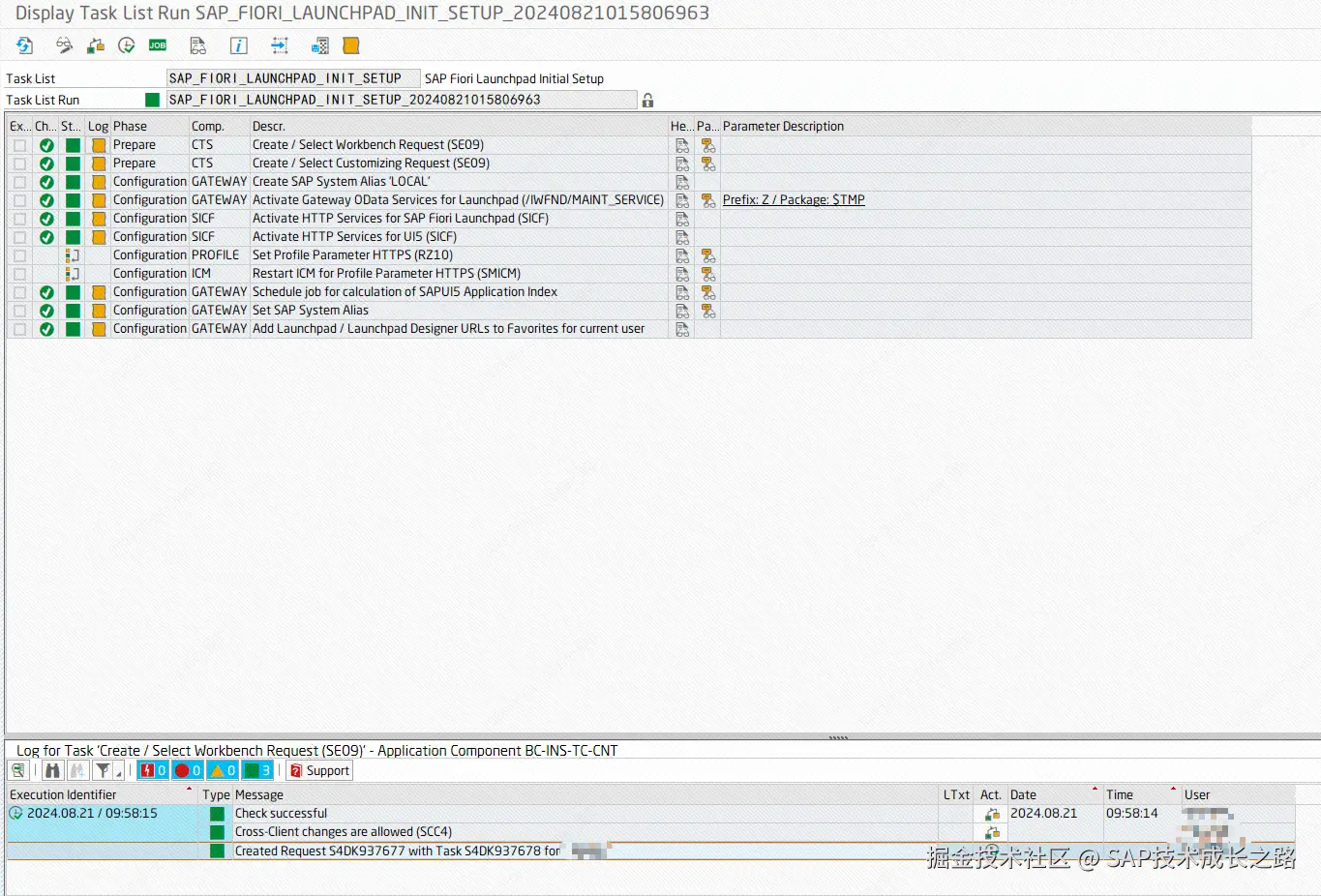Click the green JOB toolbar icon

pyautogui.click(x=158, y=45)
